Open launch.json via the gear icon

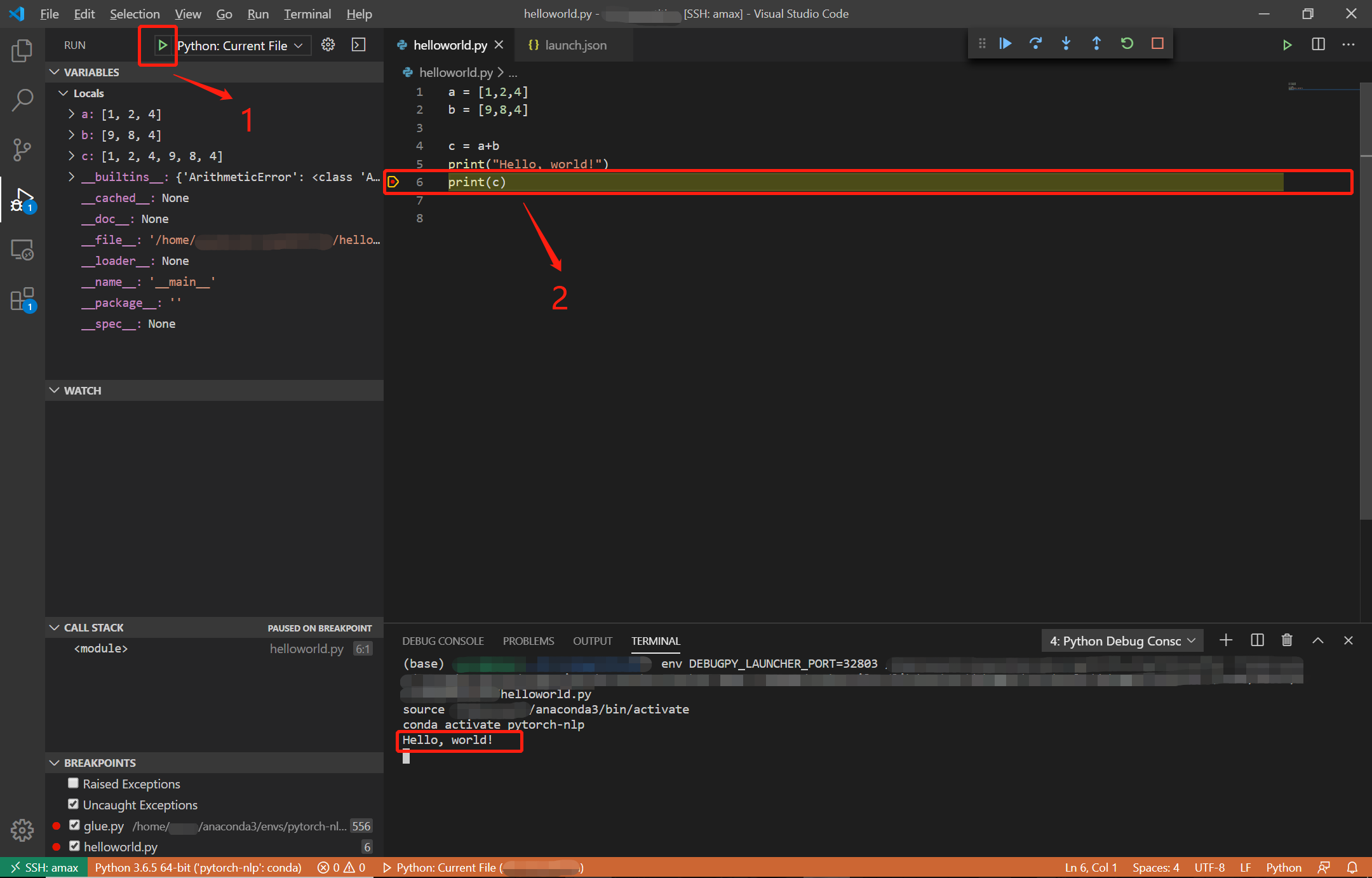coord(328,44)
